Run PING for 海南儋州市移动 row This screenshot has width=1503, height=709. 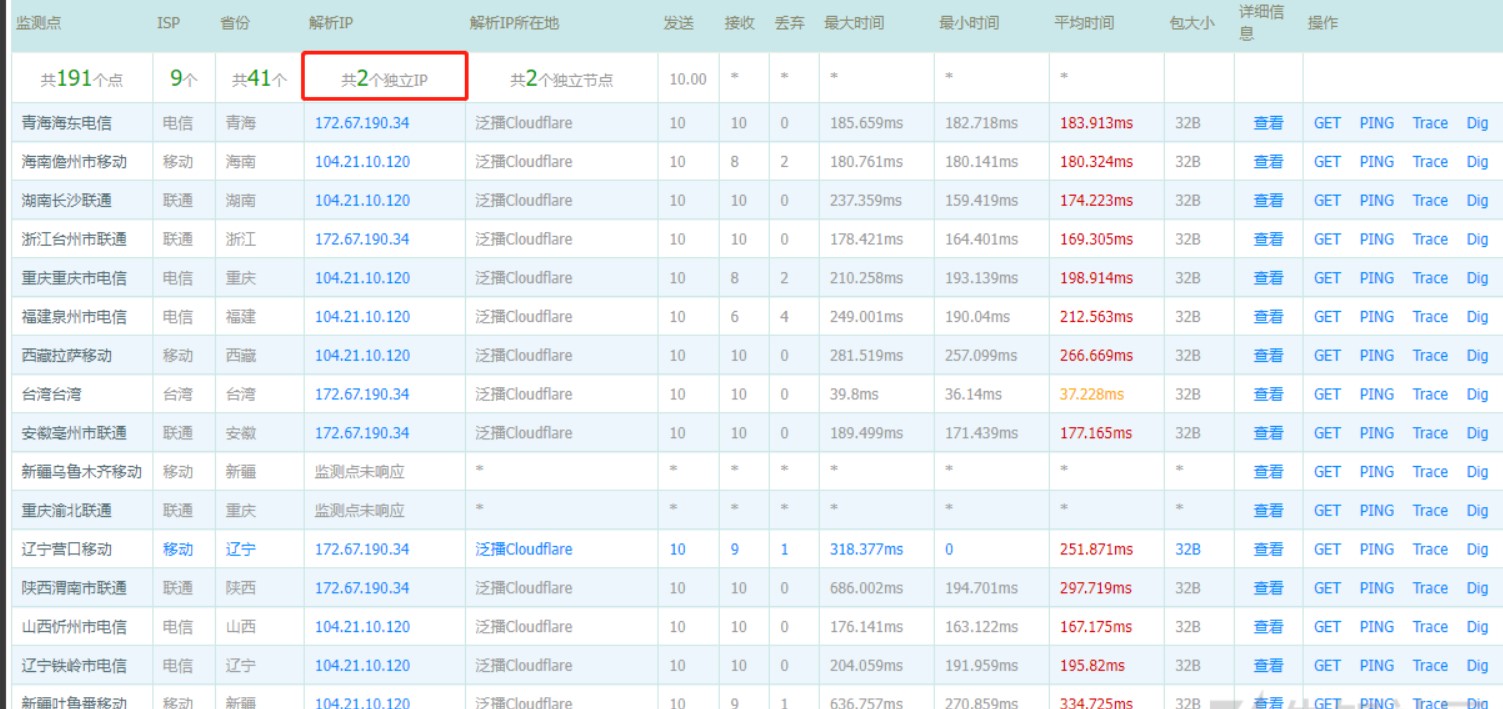(1376, 162)
